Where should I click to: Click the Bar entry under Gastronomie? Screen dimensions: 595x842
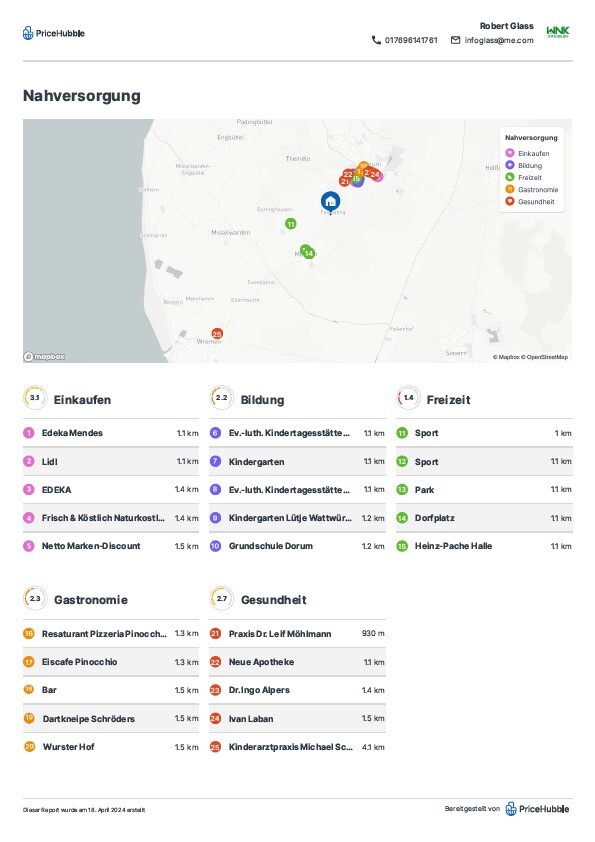click(111, 690)
